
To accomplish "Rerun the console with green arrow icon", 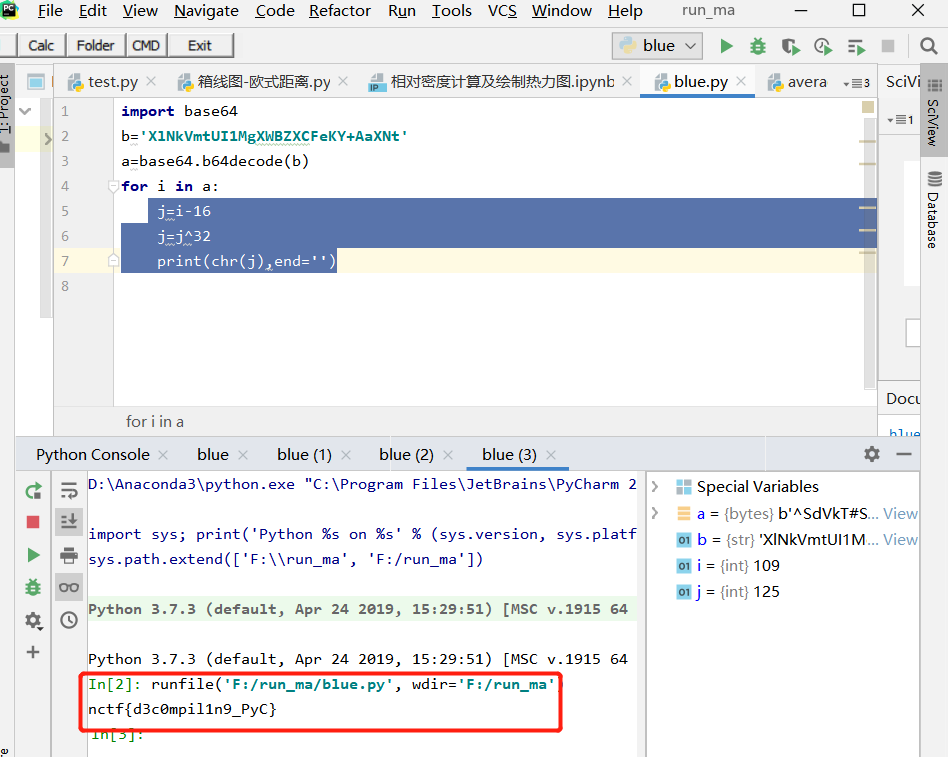I will [33, 490].
